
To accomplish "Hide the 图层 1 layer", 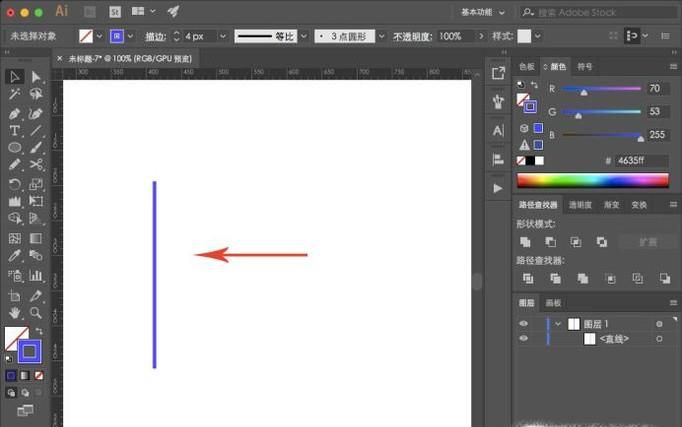I will [x=523, y=324].
